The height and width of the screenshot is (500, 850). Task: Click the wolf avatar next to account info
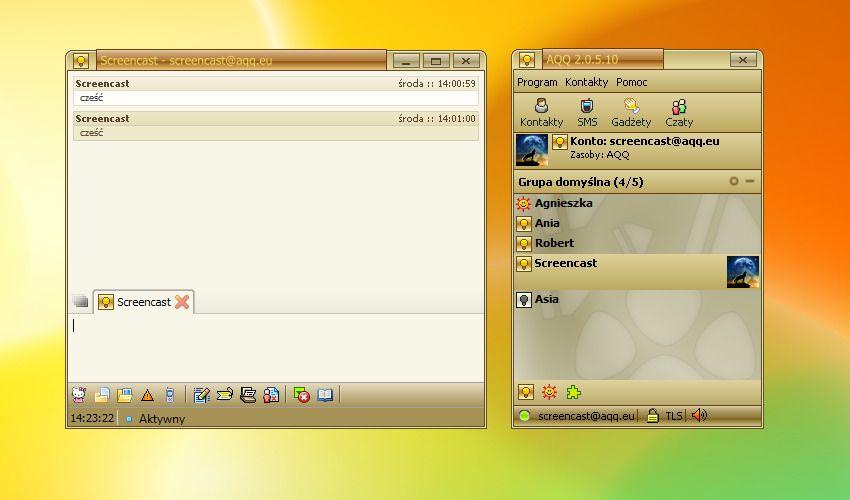[x=531, y=150]
